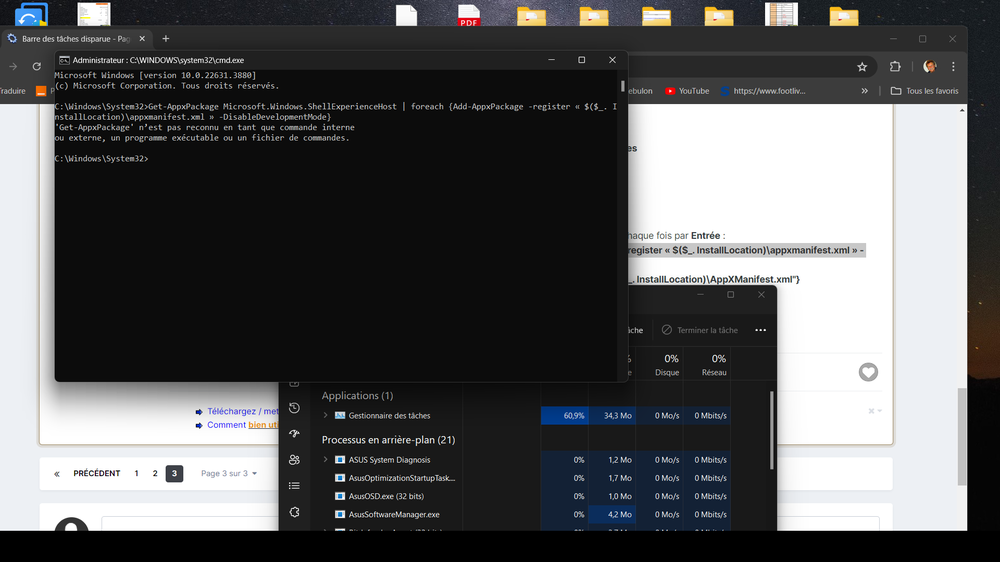
Task: Open the Details list sidebar icon
Action: [x=294, y=486]
